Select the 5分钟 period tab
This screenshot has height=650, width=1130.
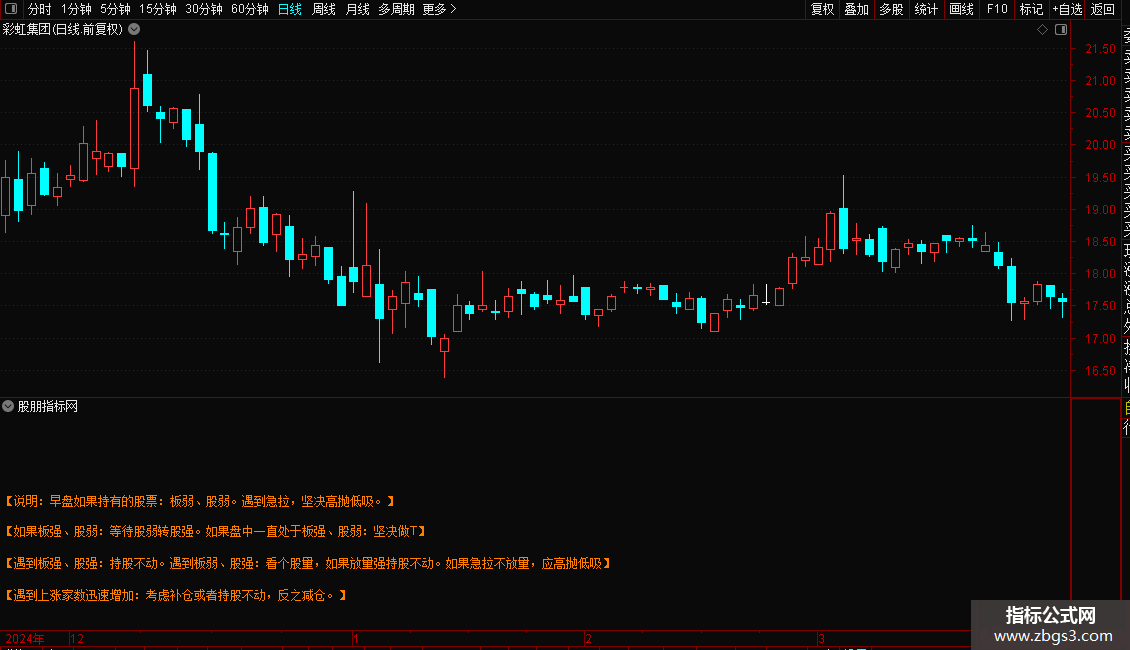click(x=115, y=9)
